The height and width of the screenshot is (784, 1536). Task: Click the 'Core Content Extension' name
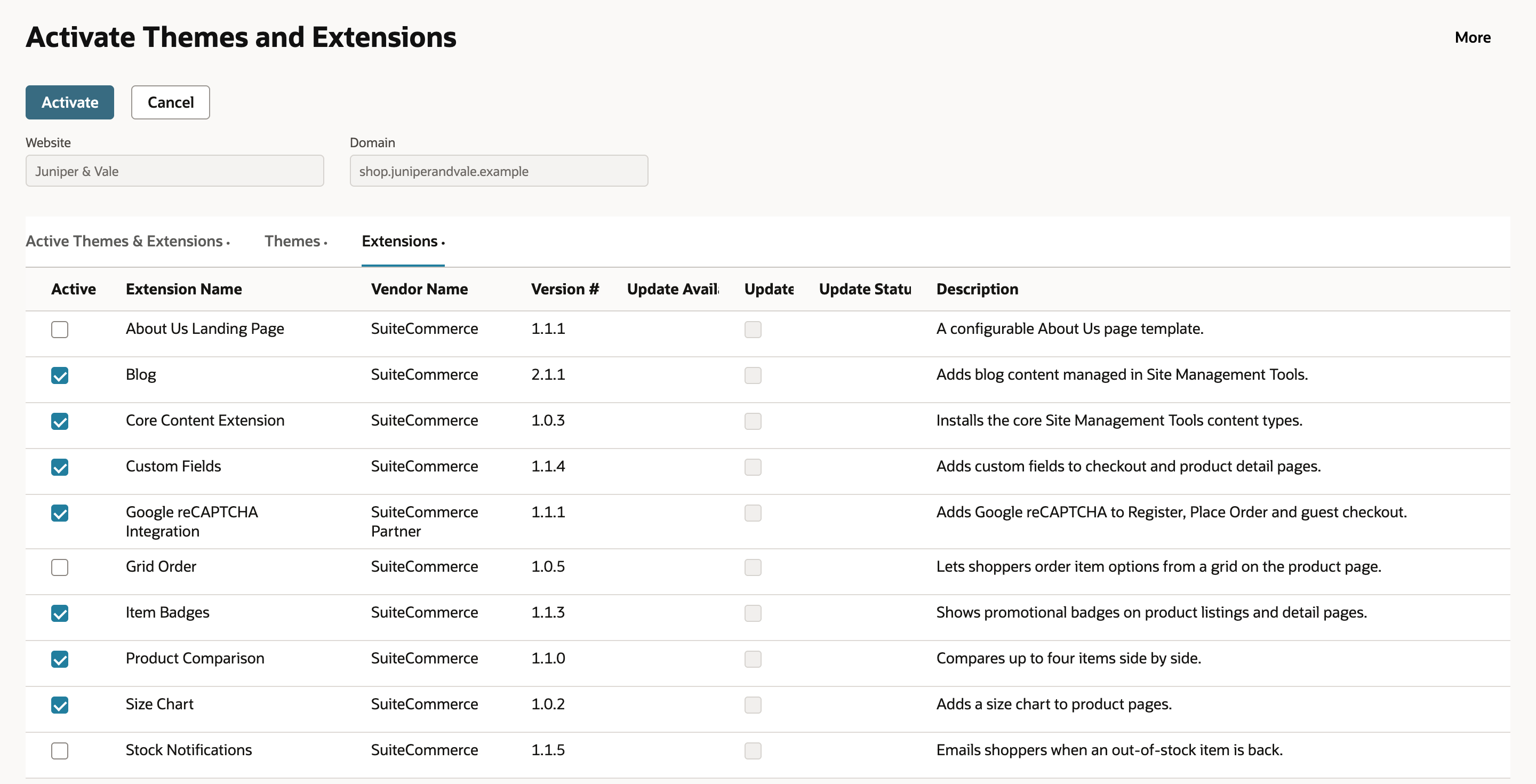tap(205, 420)
